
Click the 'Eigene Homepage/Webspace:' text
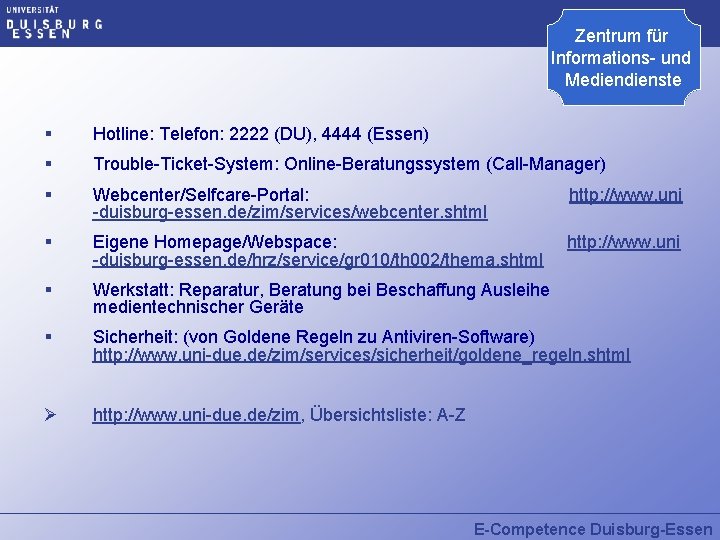(215, 242)
